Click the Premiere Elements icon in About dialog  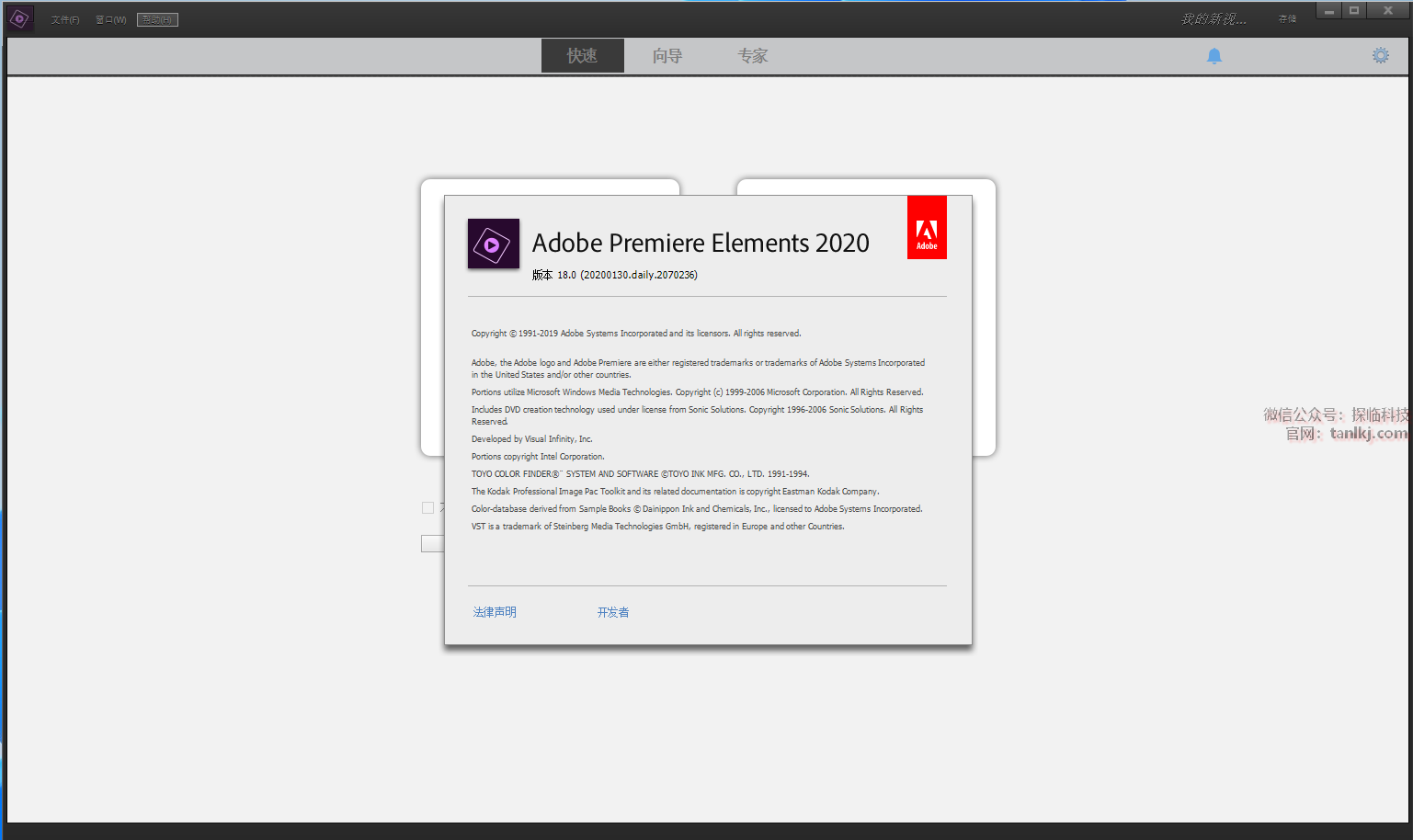494,244
